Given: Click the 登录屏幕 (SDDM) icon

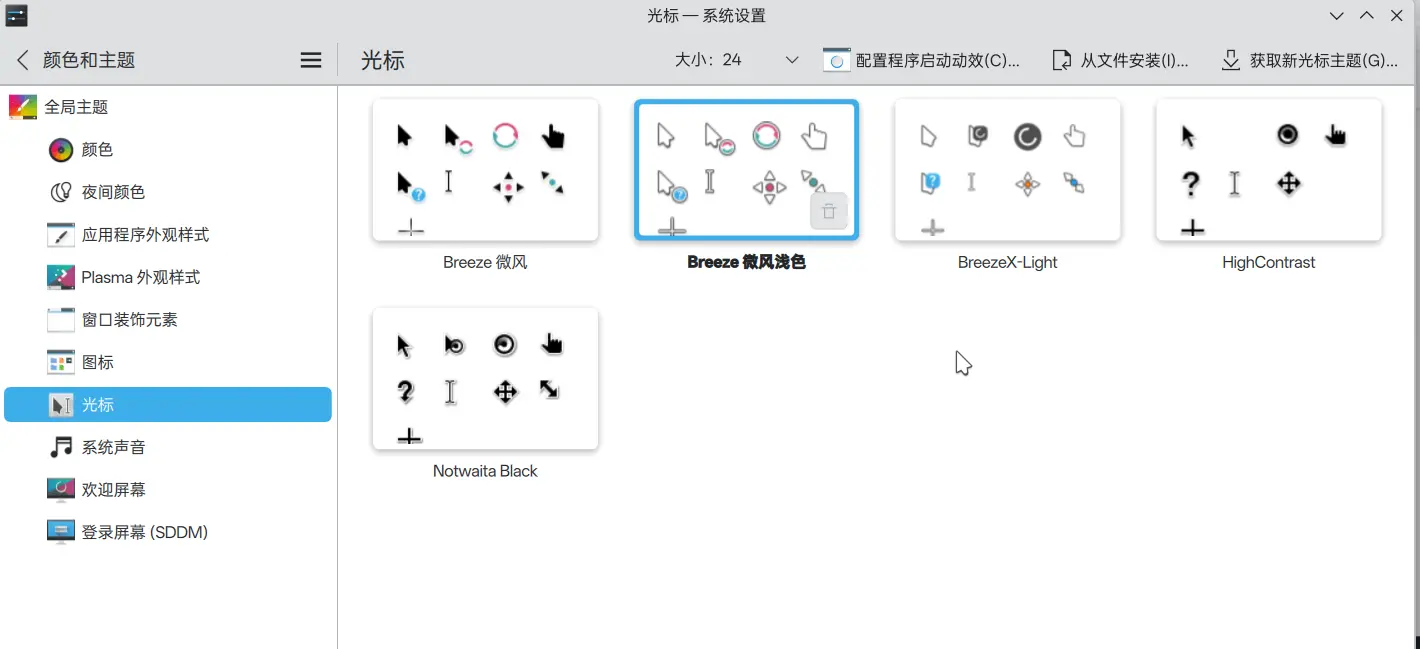Looking at the screenshot, I should [61, 532].
